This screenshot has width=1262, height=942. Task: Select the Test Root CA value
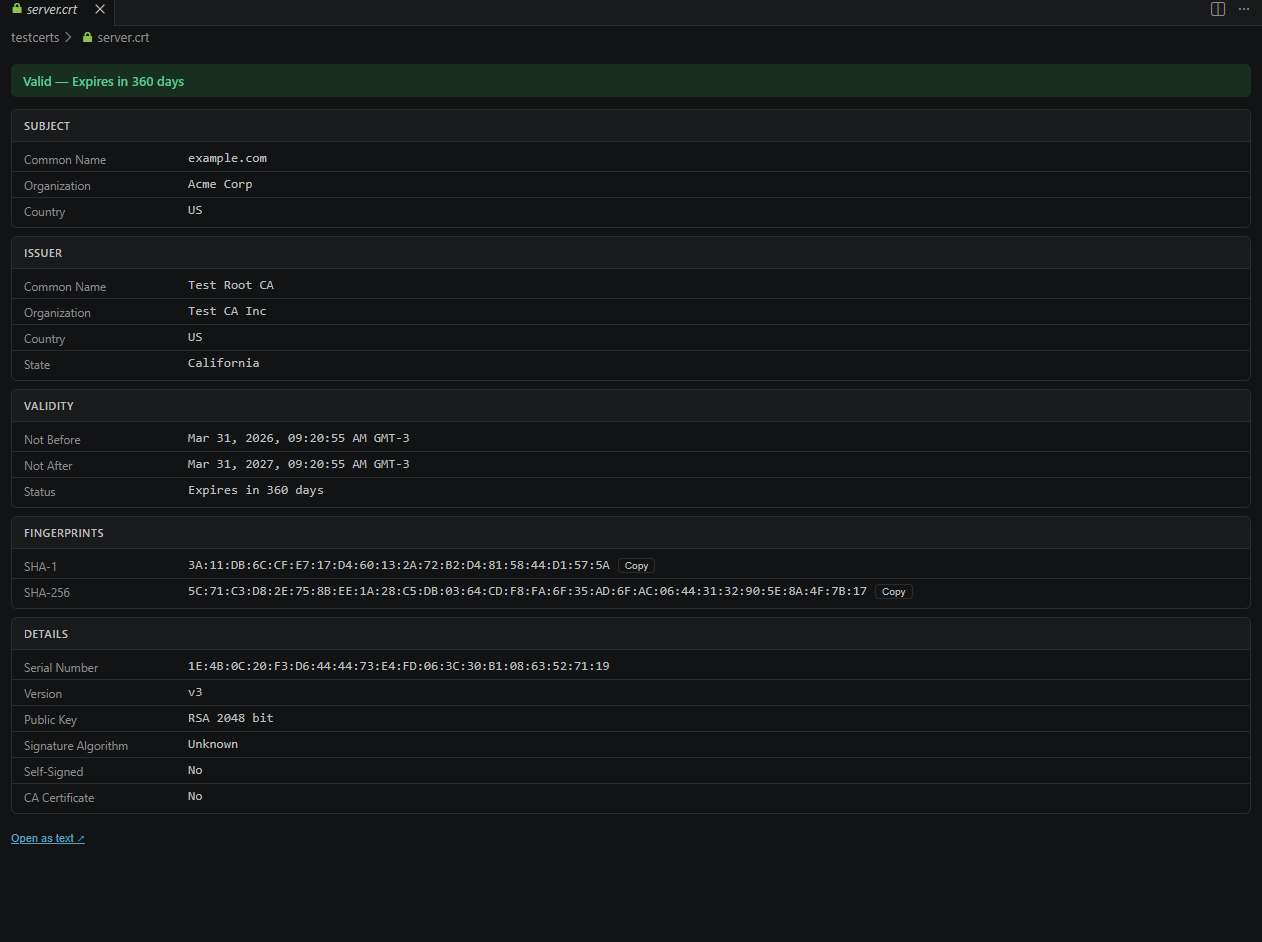click(x=231, y=285)
